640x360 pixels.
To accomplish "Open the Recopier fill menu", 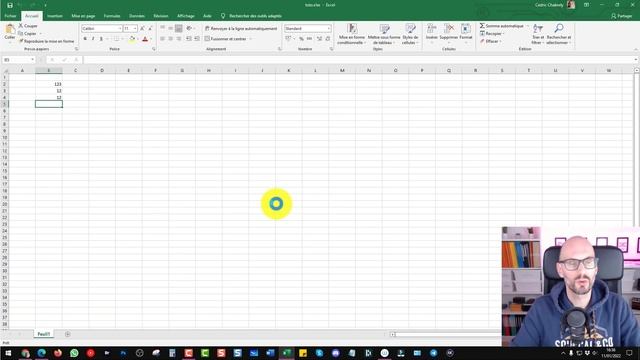I will [492, 33].
